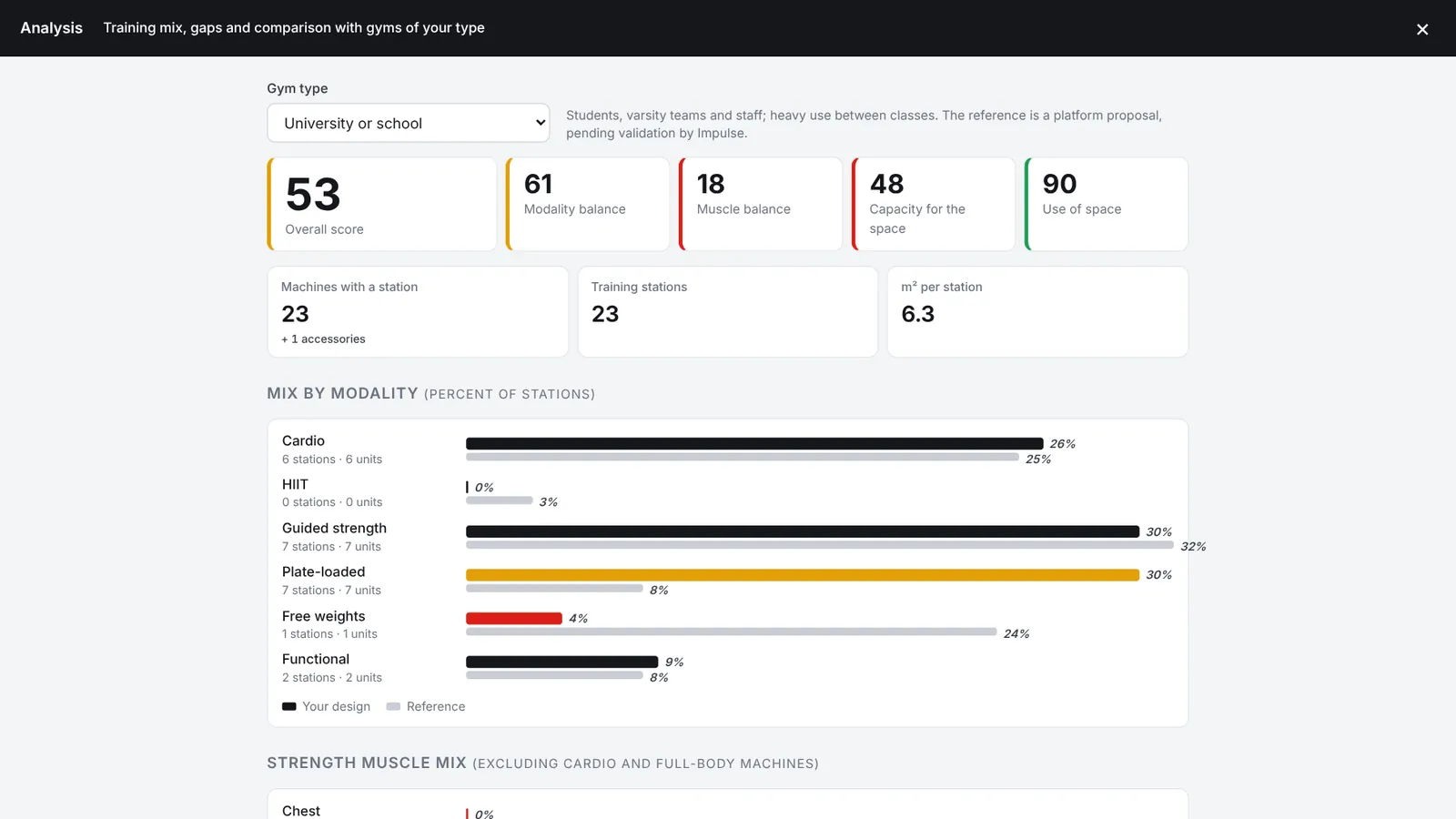Image resolution: width=1456 pixels, height=819 pixels.
Task: Click the black Your design legend swatch
Action: [289, 706]
